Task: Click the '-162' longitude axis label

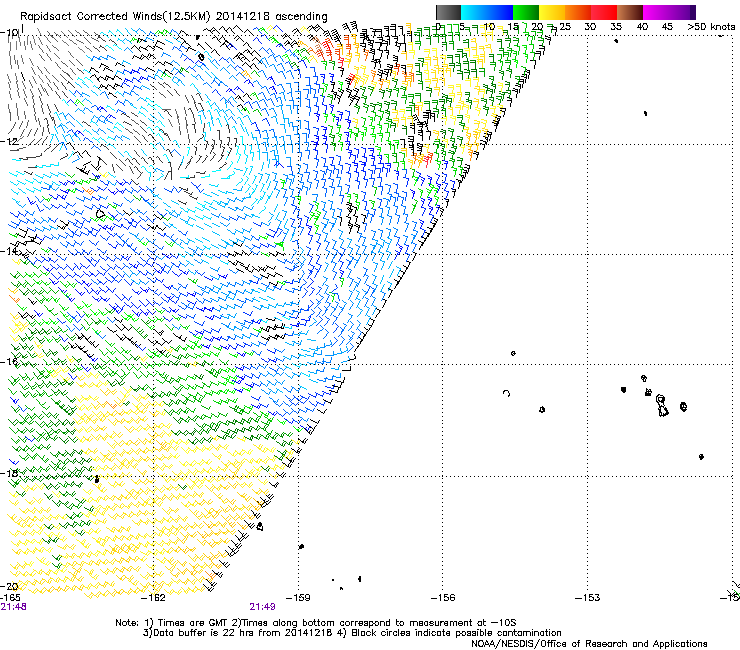Action: [x=155, y=598]
